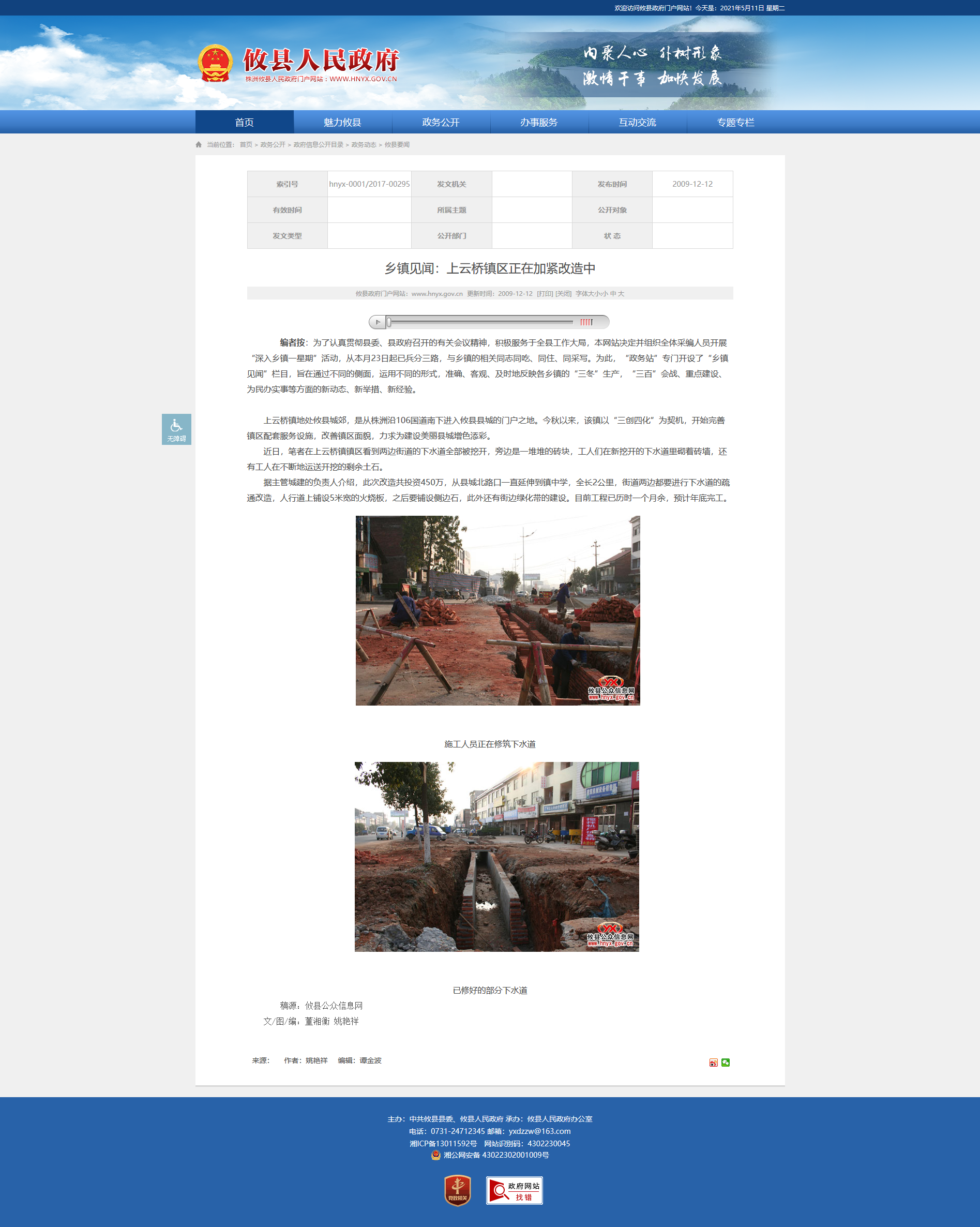The image size is (980, 1227).
Task: Click the 党政机关 badge icon
Action: click(457, 1190)
